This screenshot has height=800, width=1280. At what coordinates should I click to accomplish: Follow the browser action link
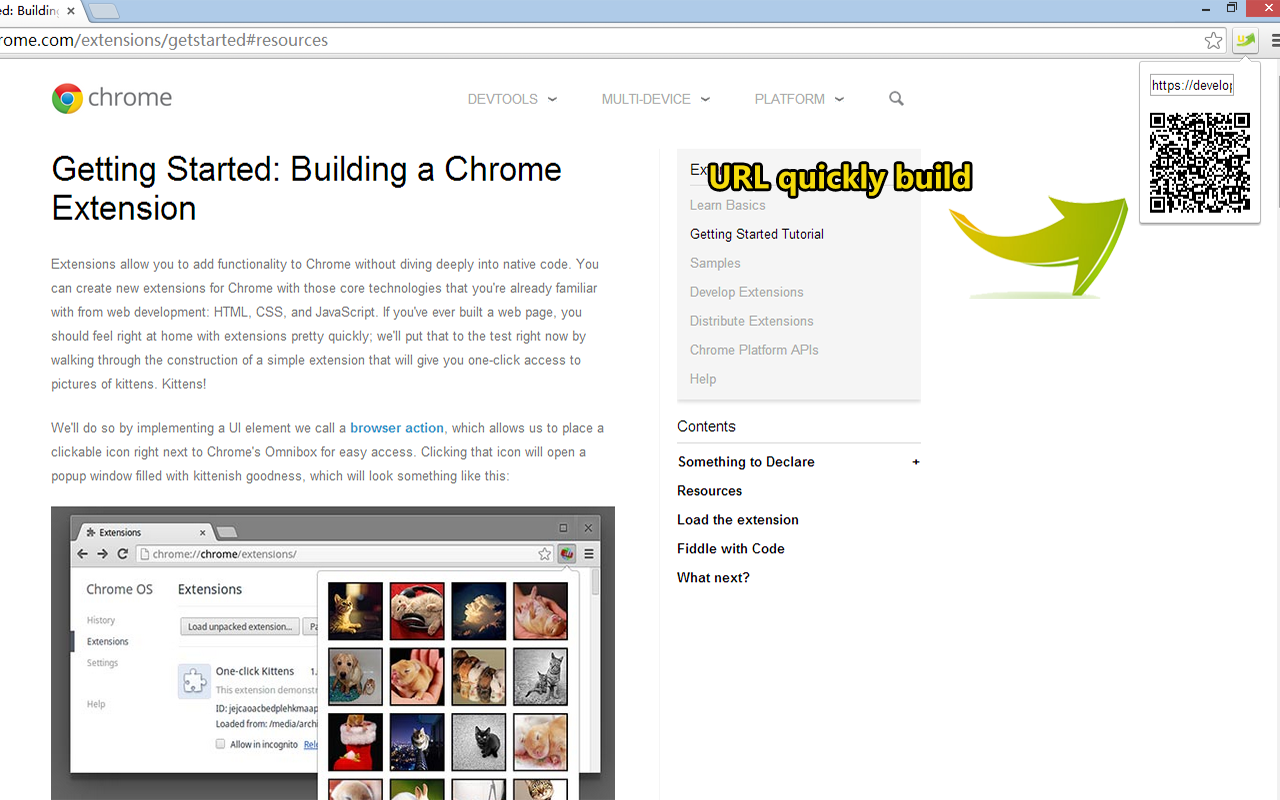tap(397, 428)
